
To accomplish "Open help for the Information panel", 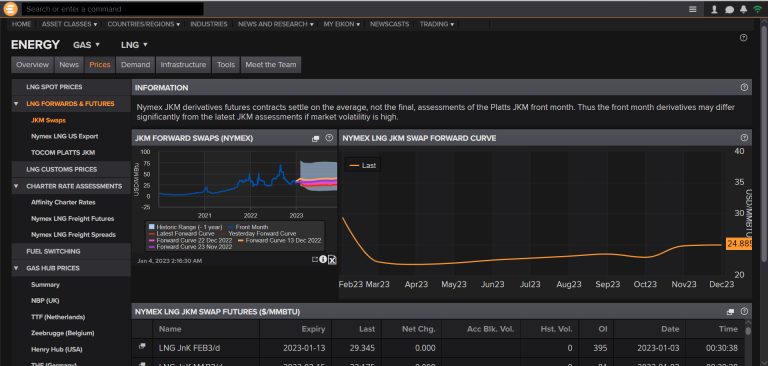I will [744, 87].
